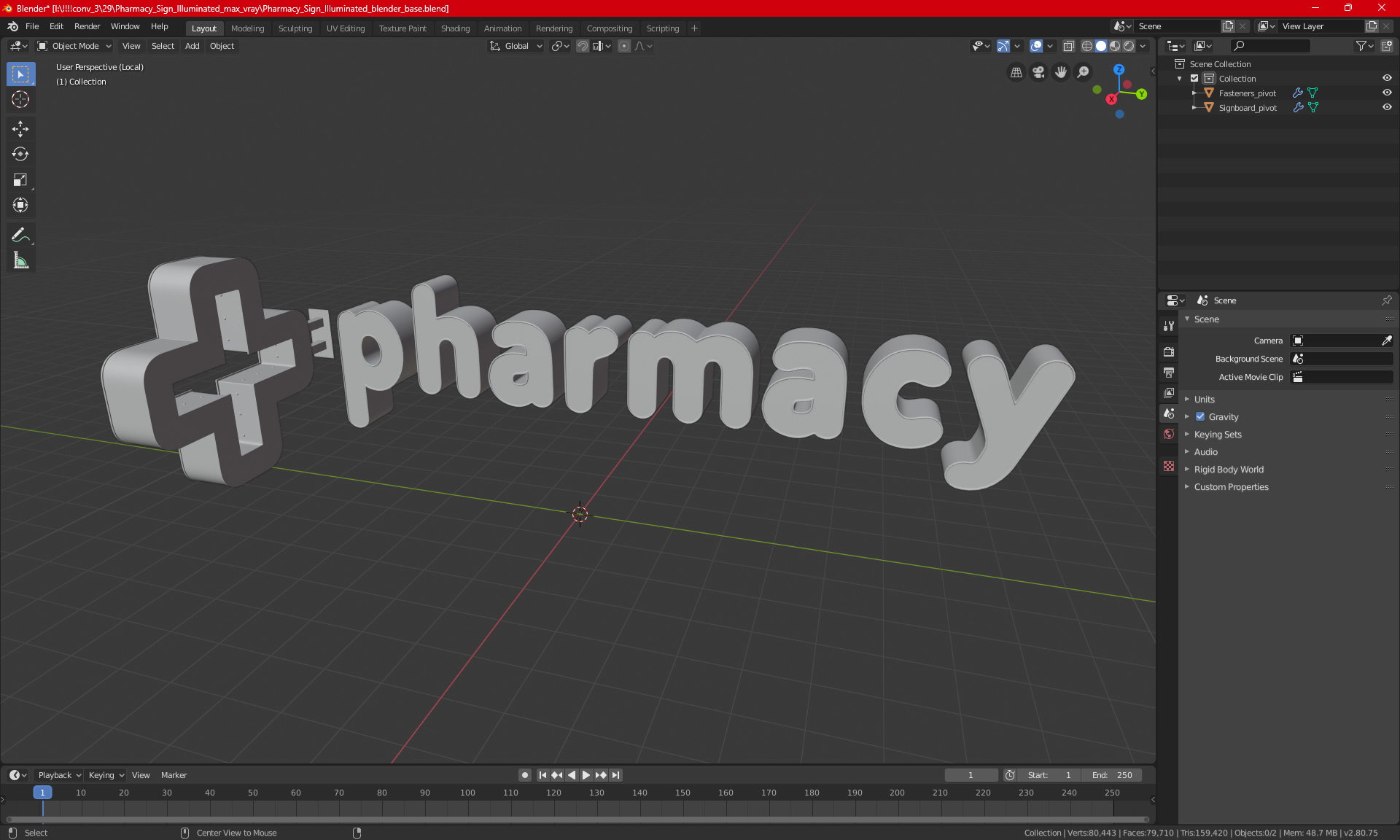The image size is (1400, 840).
Task: Open the Active Tool properties tab
Action: 1169,326
